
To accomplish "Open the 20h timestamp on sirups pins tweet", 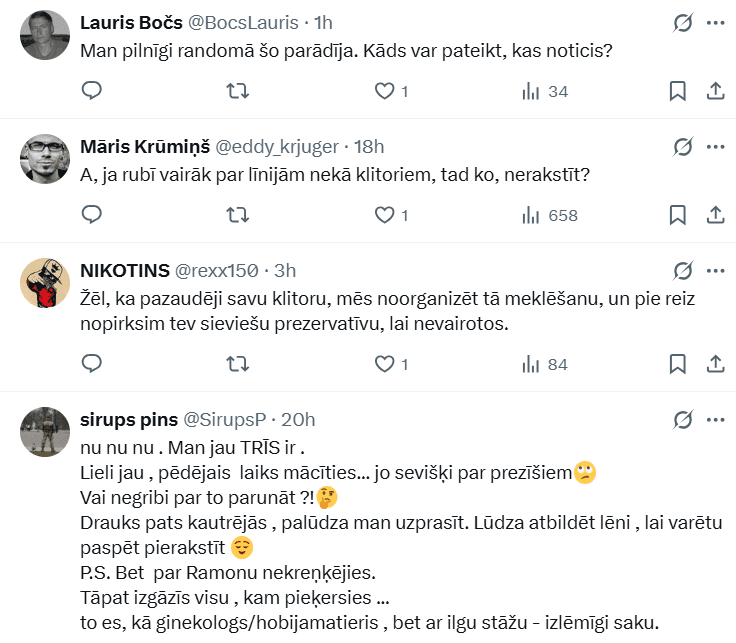I will (300, 419).
